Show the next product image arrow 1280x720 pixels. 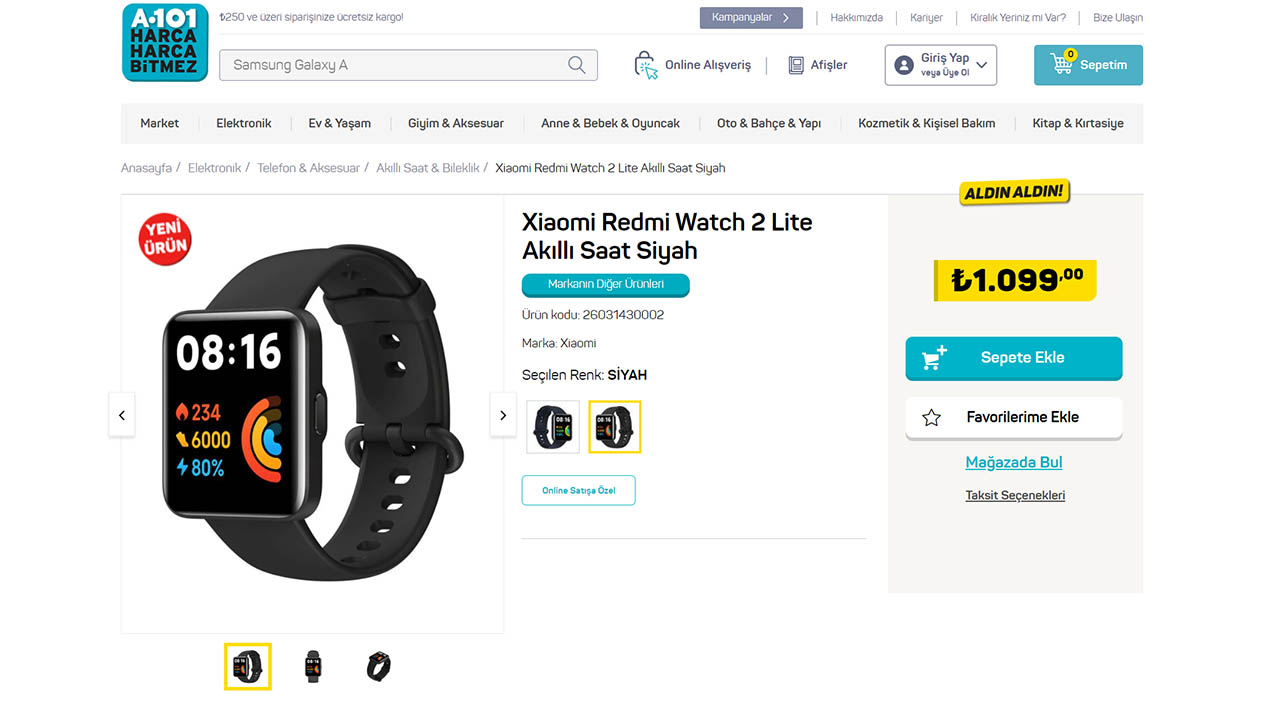pos(503,415)
